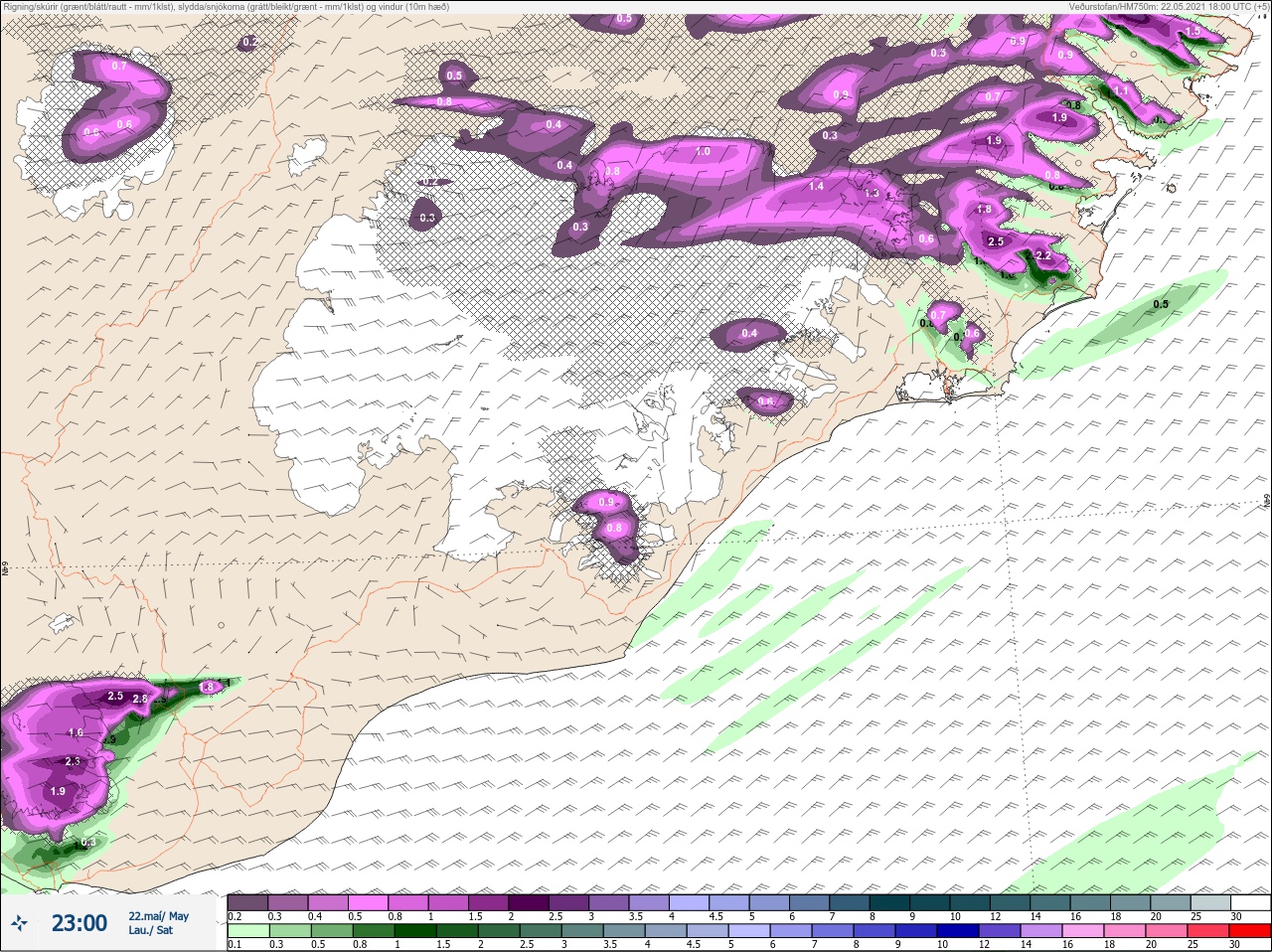This screenshot has width=1272, height=952.
Task: Click the 1.1 precipitation value in the northeast
Action: pyautogui.click(x=1121, y=90)
